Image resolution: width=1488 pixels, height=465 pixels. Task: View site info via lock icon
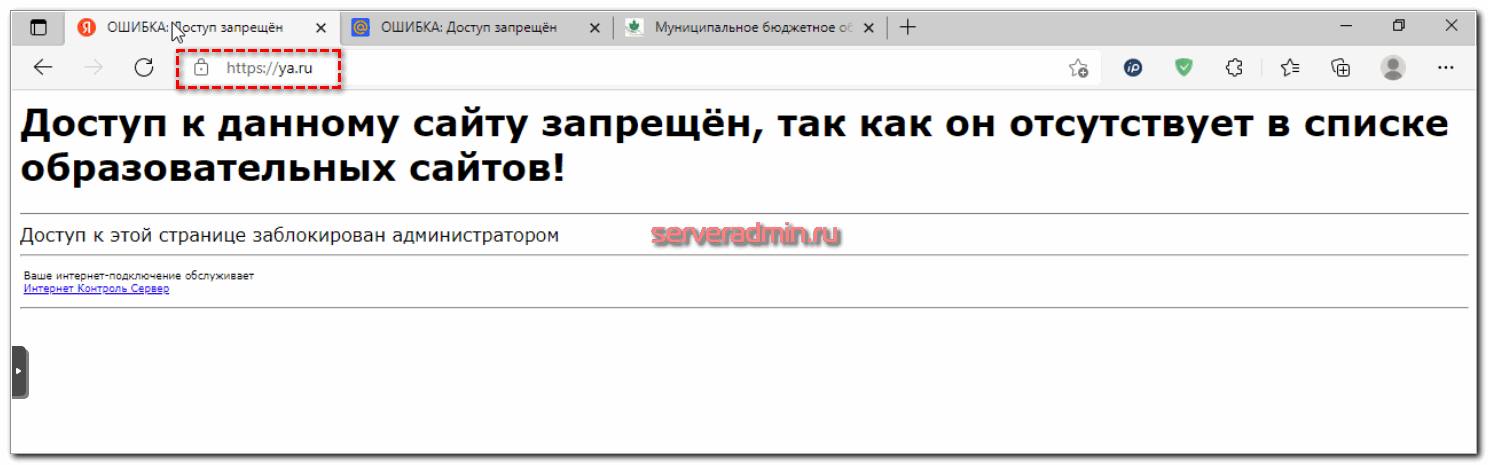tap(201, 68)
